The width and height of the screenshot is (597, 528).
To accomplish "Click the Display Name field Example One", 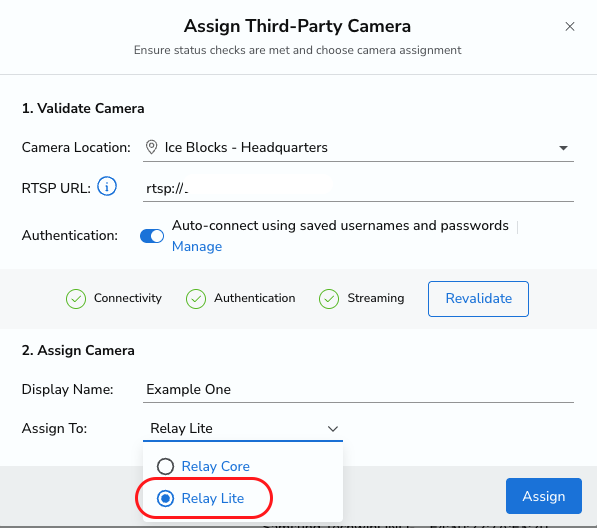I will pos(358,389).
